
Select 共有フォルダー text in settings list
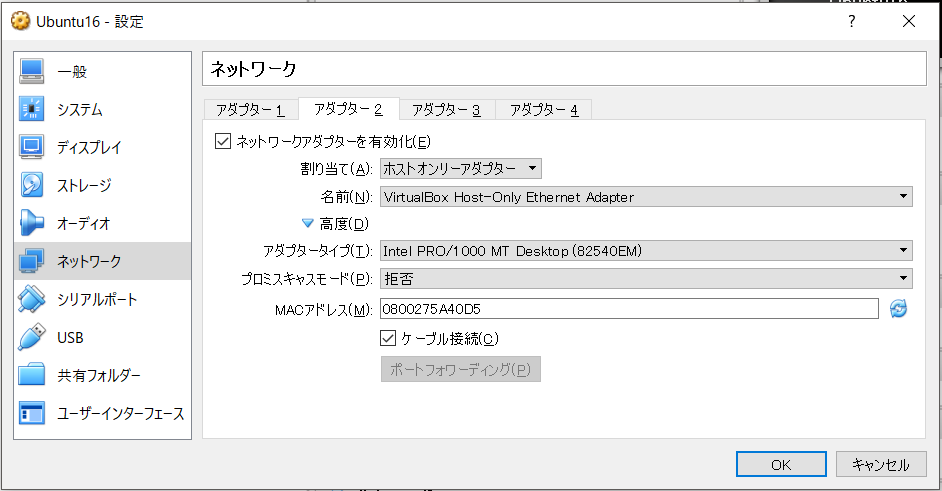coord(99,375)
